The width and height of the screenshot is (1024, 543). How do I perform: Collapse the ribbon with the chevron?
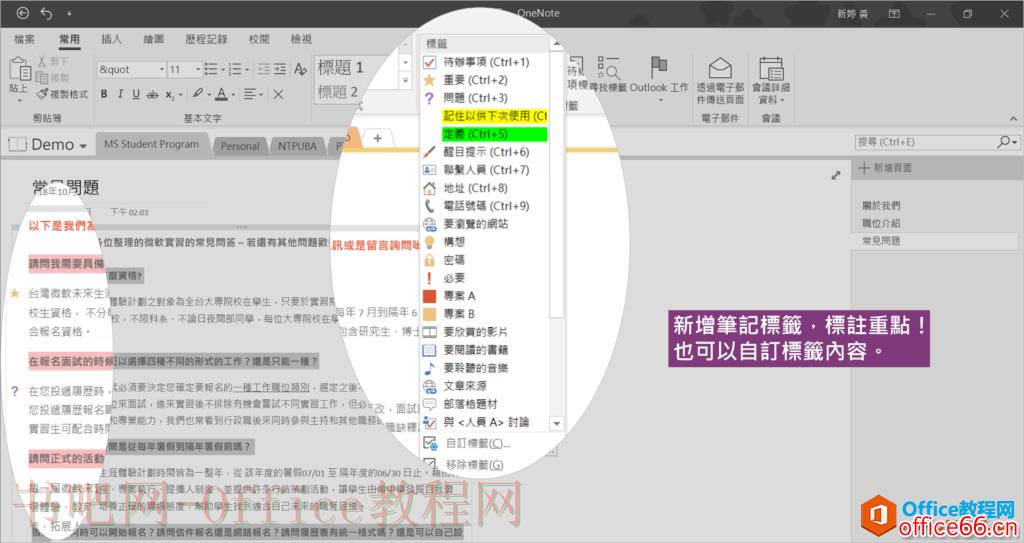[1013, 119]
